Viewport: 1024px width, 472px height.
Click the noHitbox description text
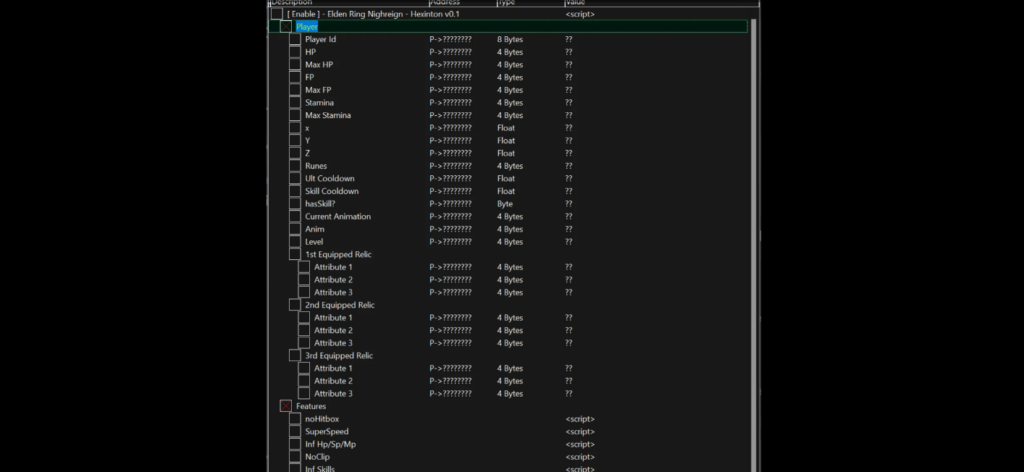click(322, 419)
